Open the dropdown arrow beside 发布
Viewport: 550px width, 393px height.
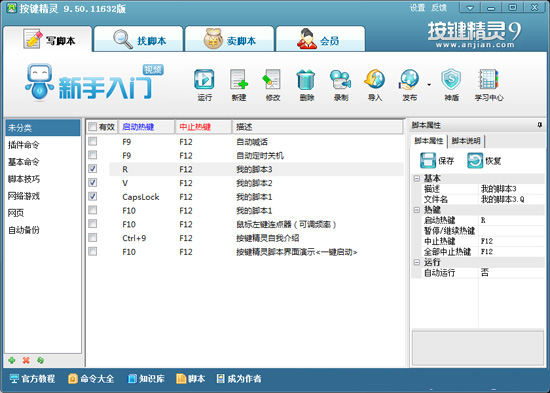pyautogui.click(x=429, y=85)
